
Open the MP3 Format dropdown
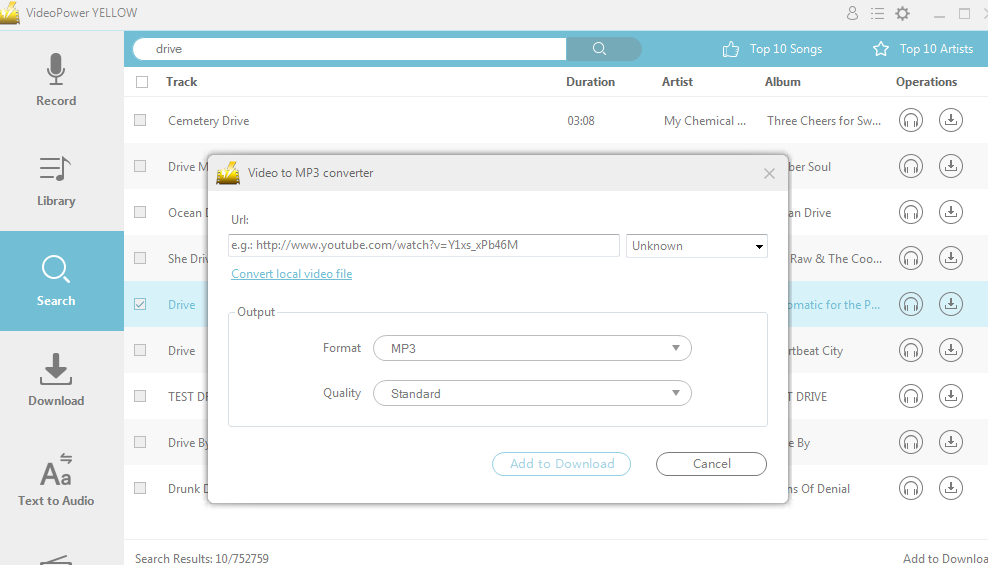click(532, 348)
